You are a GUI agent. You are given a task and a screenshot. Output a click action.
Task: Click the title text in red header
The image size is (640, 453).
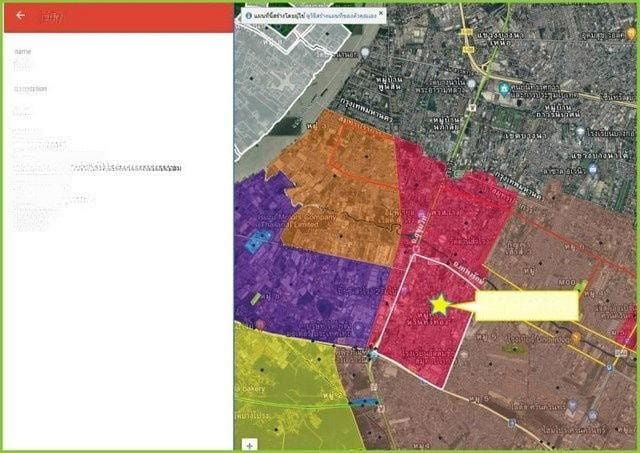(49, 17)
